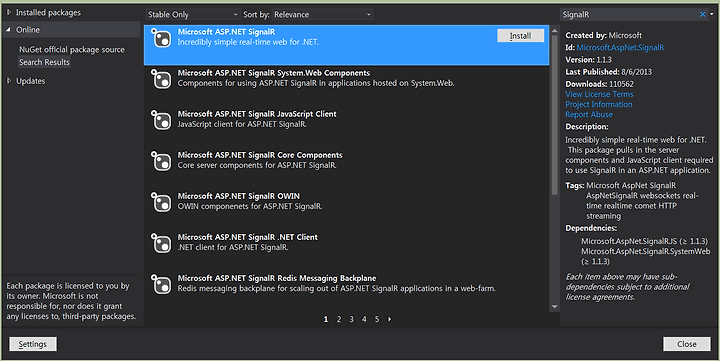Click the Version 1.1.3 text
The image size is (720, 361).
pyautogui.click(x=588, y=60)
